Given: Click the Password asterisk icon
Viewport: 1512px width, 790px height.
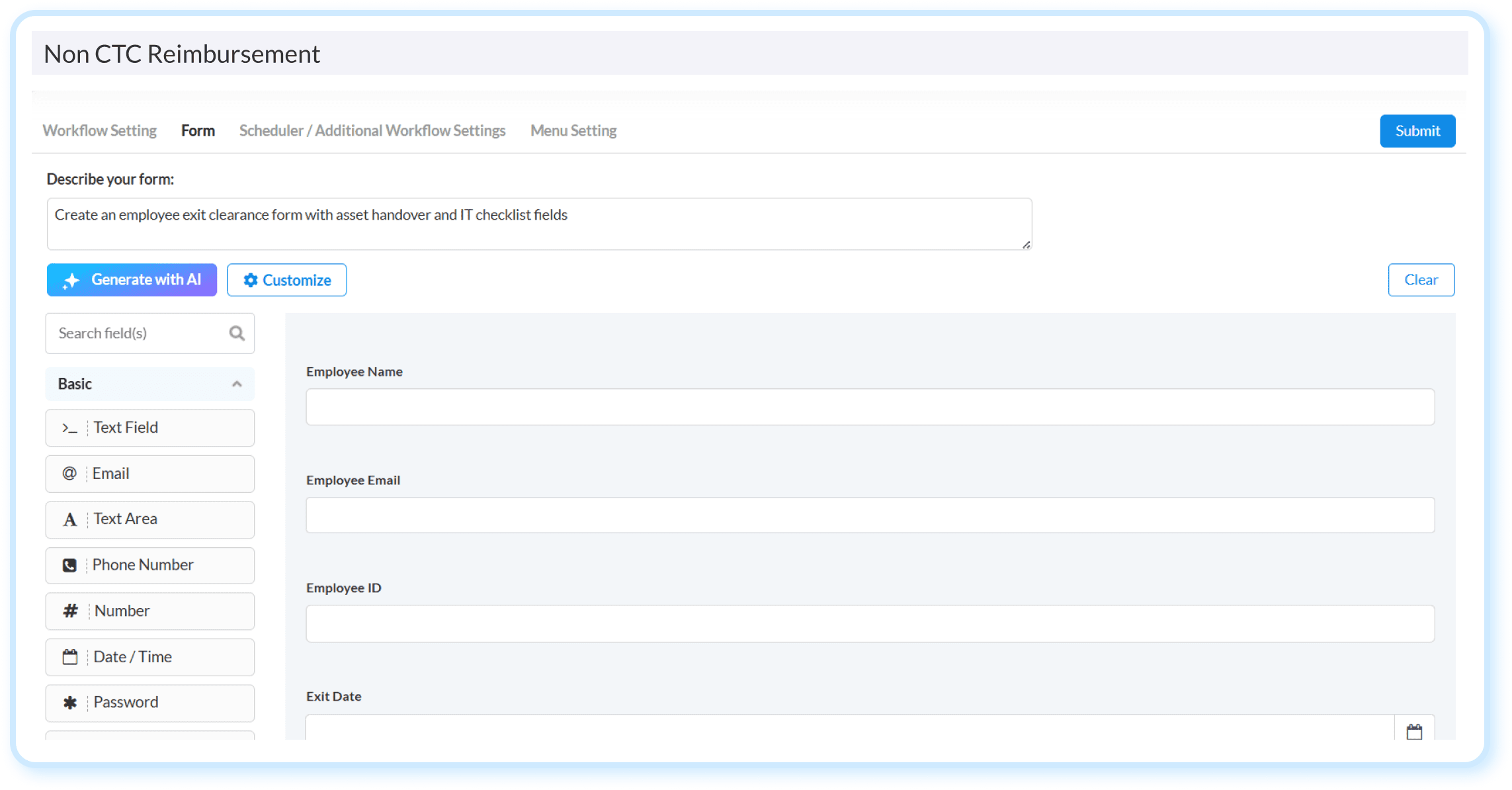Looking at the screenshot, I should 70,703.
